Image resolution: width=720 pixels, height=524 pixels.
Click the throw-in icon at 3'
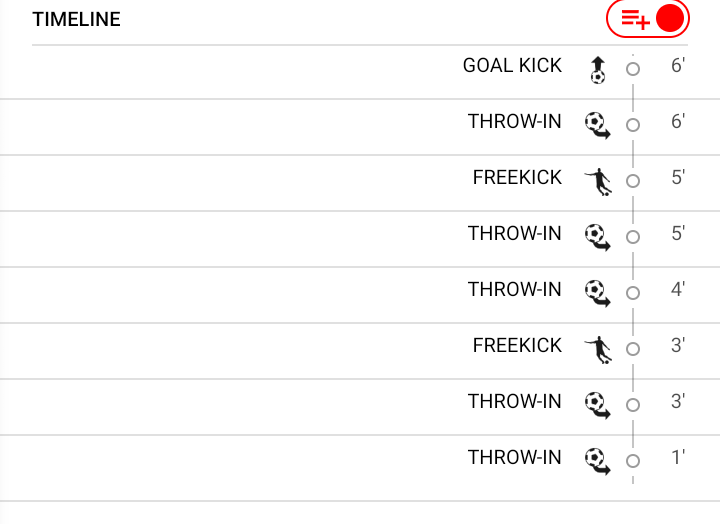pos(597,404)
